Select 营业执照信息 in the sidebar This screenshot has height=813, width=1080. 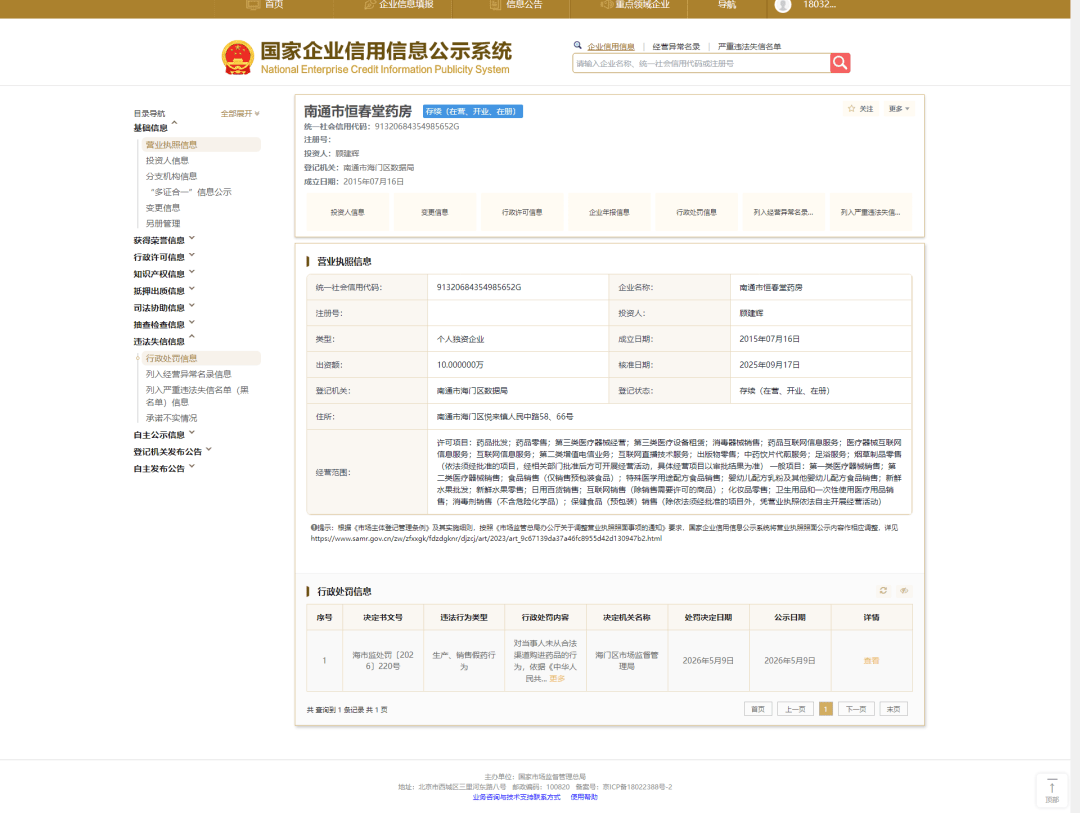click(200, 145)
